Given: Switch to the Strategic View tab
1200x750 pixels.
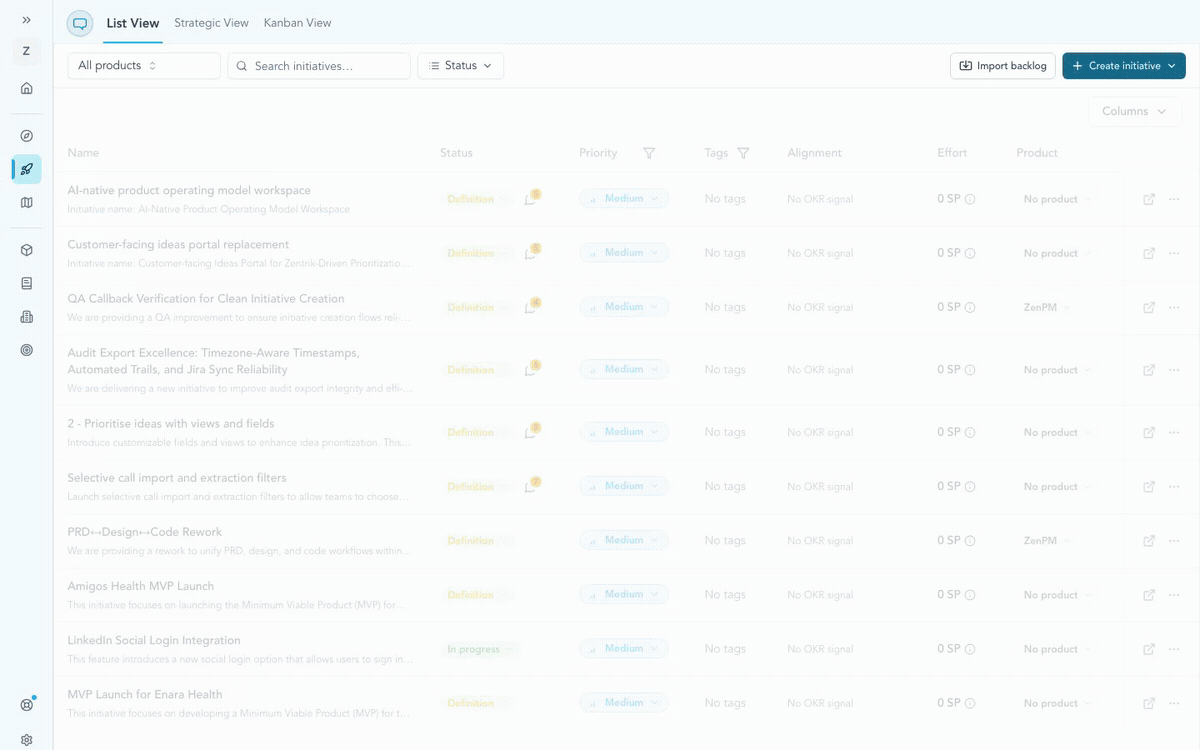Looking at the screenshot, I should 211,23.
